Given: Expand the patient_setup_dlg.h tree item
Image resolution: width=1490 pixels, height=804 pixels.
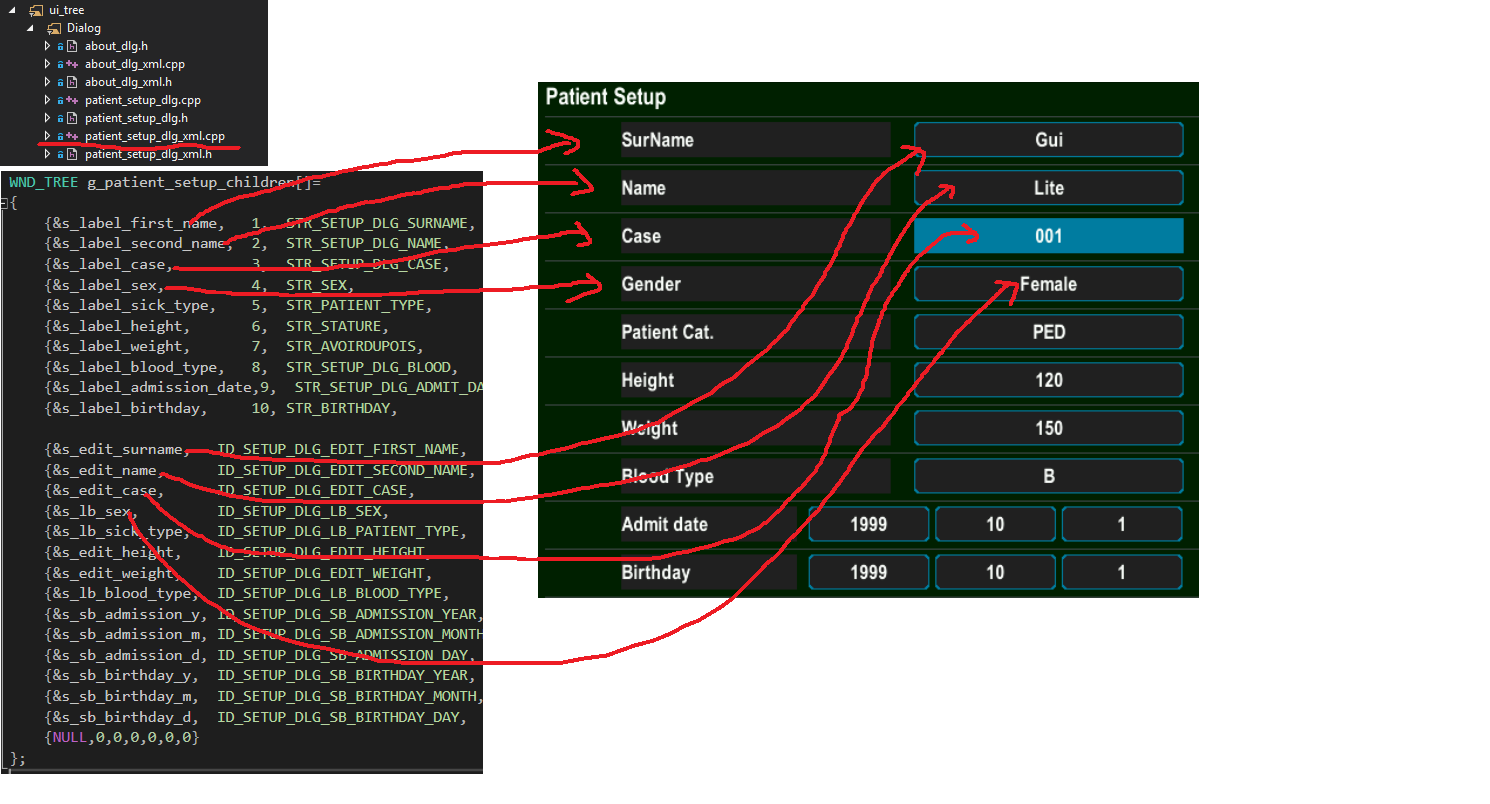Looking at the screenshot, I should click(x=47, y=118).
